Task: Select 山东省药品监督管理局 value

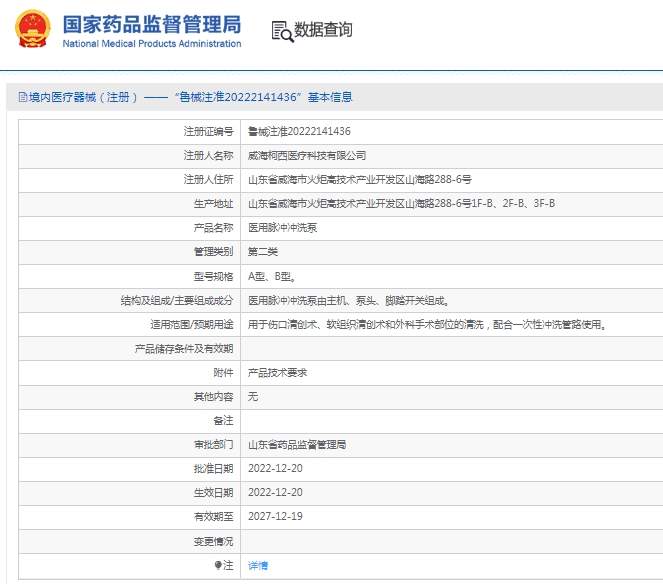Action: [297, 444]
